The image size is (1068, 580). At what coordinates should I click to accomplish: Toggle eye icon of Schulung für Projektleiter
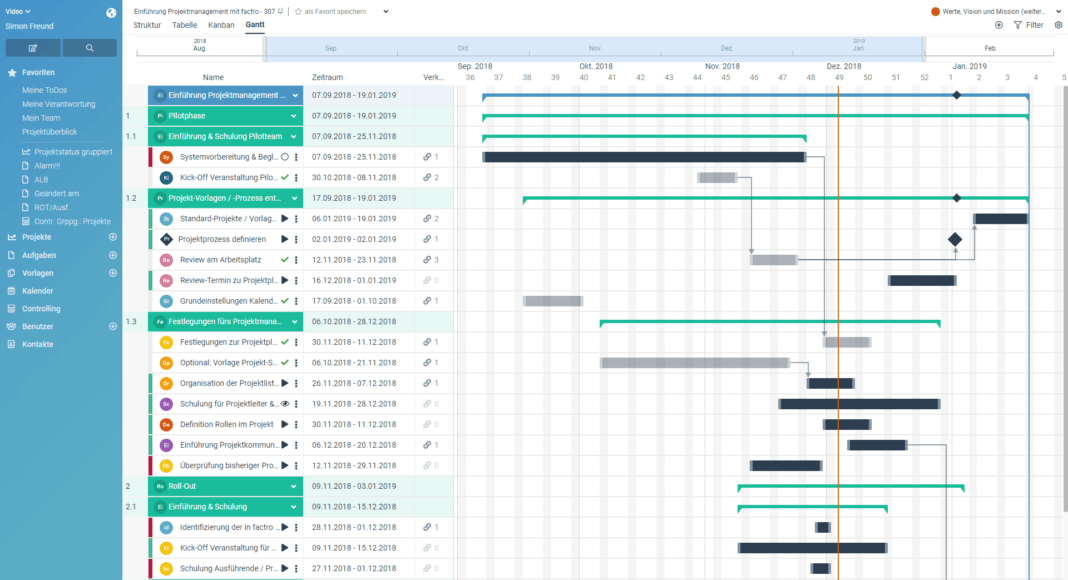pos(285,404)
